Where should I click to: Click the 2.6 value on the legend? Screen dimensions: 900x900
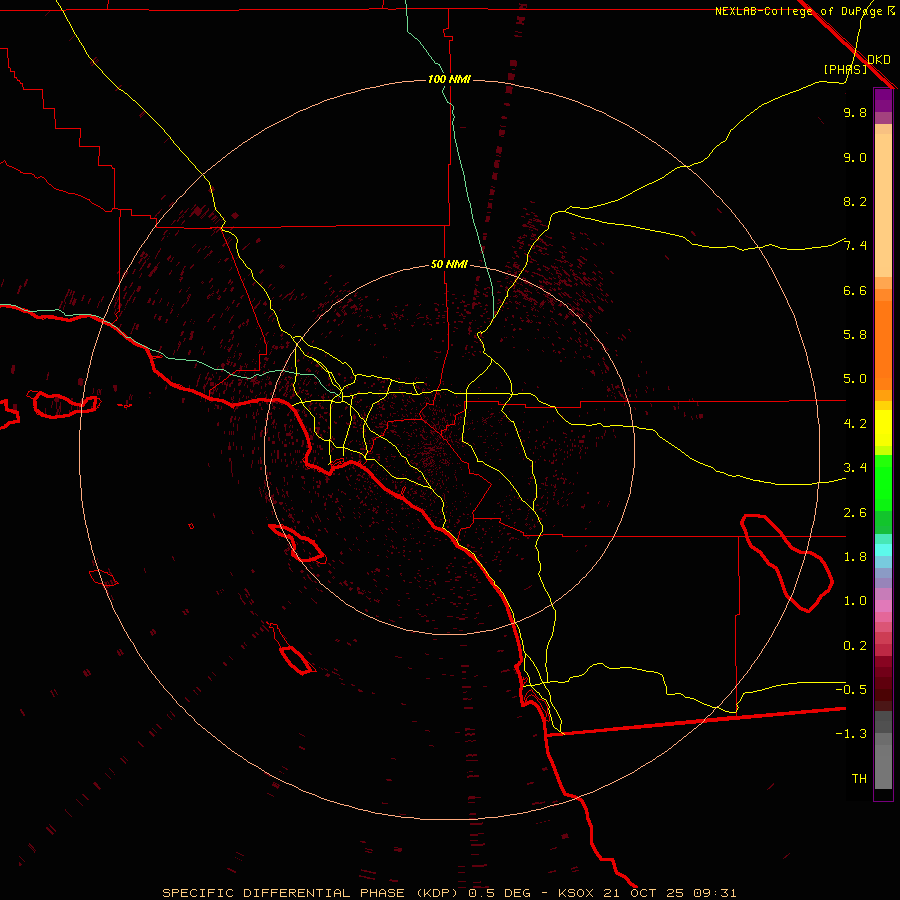pos(854,513)
